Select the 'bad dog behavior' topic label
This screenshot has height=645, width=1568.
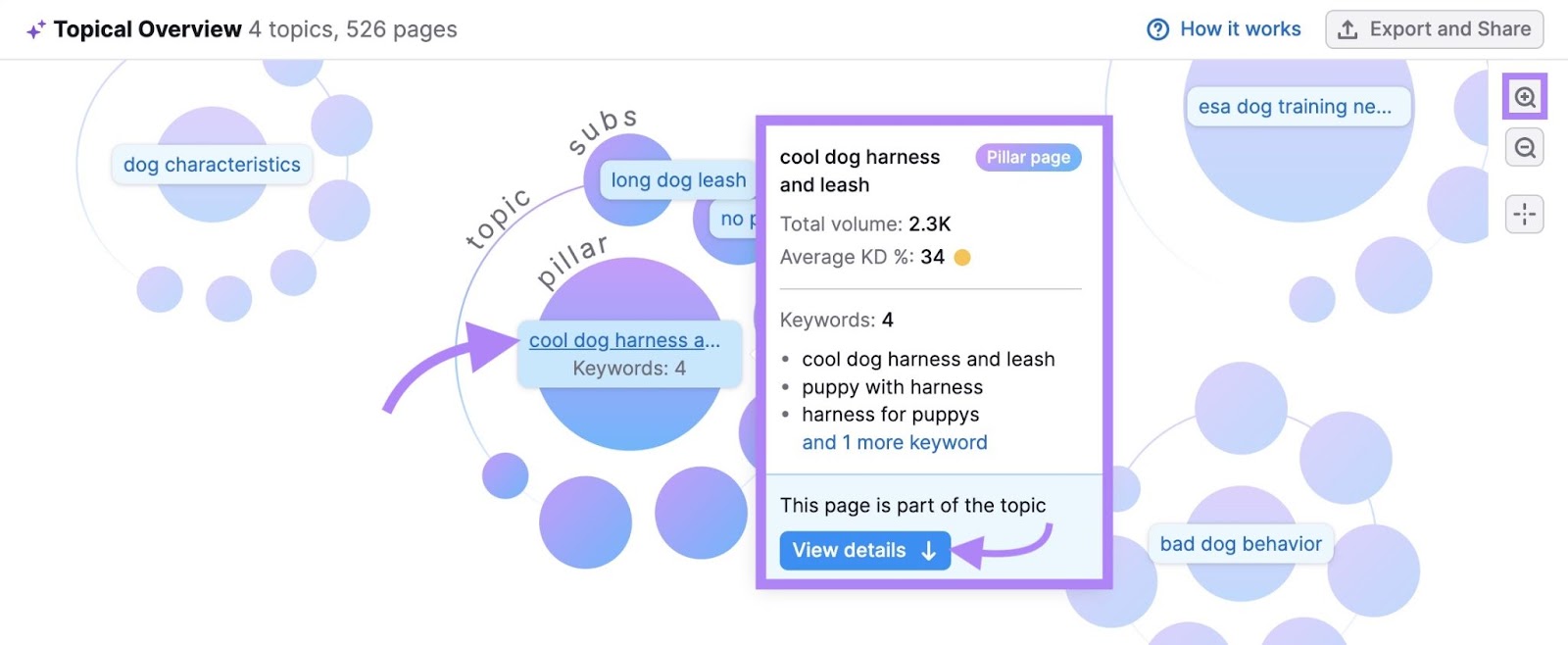click(x=1241, y=544)
